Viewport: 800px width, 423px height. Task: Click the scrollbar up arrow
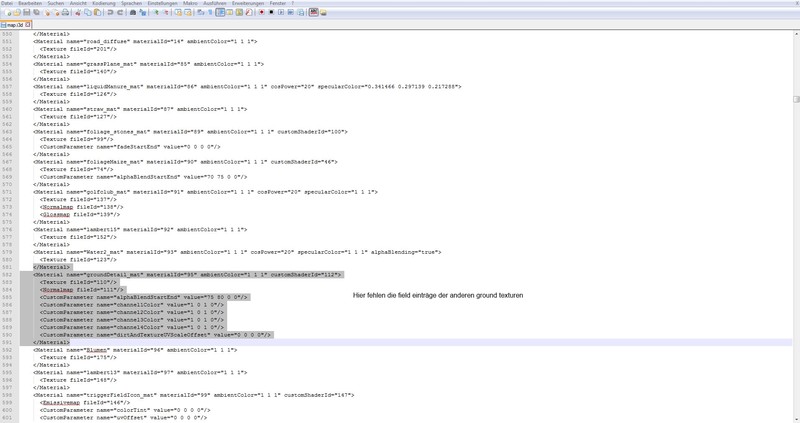pos(796,34)
